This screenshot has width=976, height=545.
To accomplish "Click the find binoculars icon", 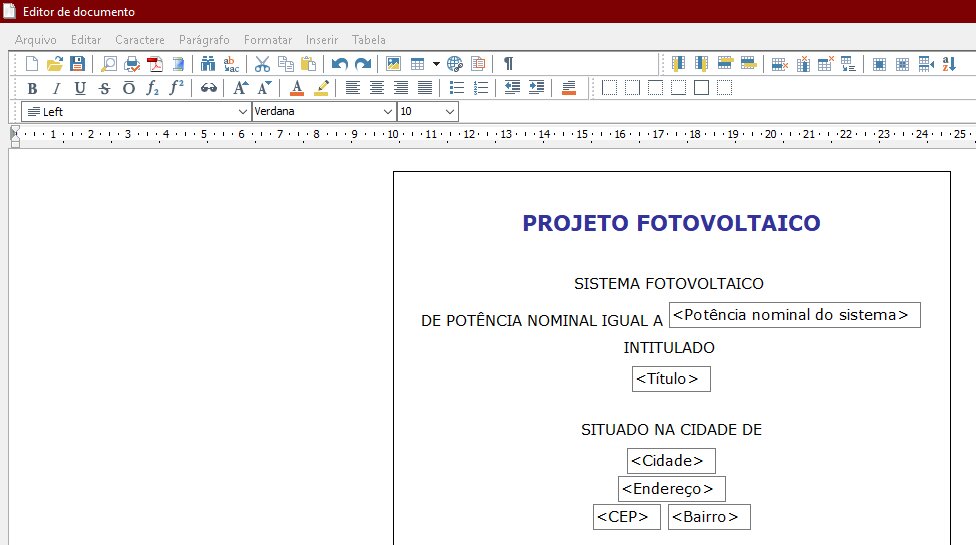I will tap(208, 63).
